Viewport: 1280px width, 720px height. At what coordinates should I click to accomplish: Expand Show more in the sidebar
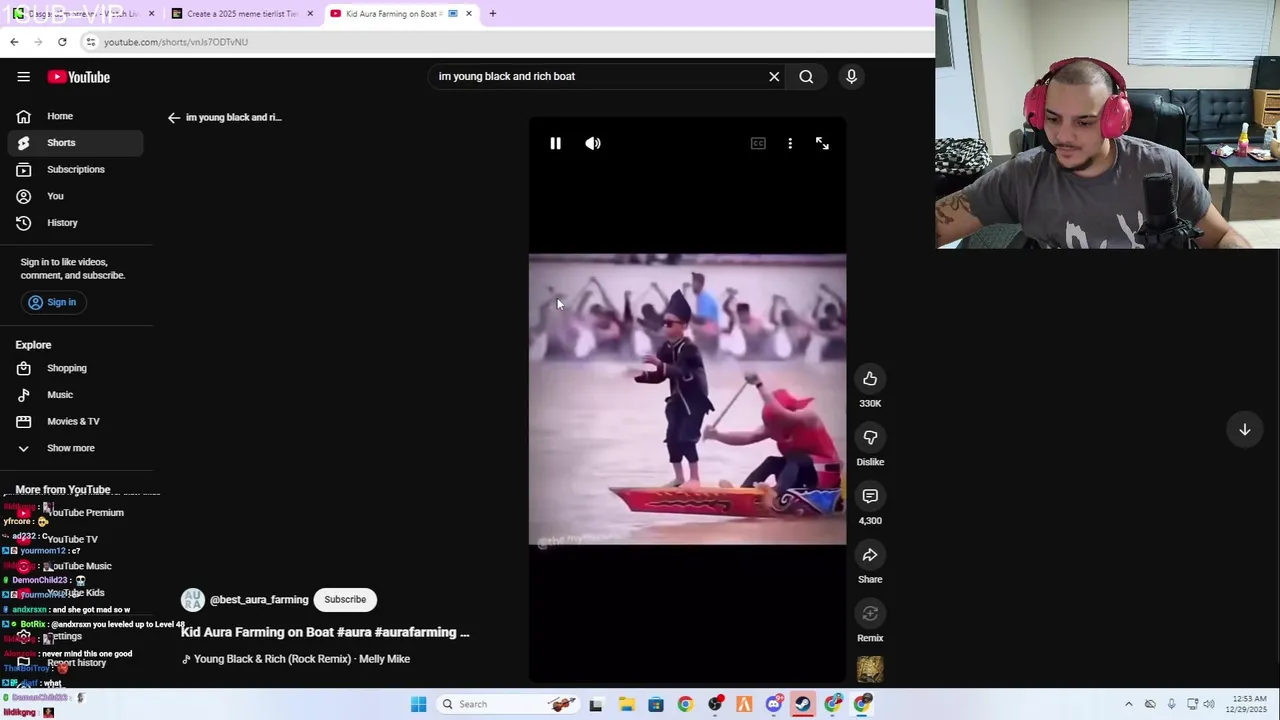click(75, 448)
